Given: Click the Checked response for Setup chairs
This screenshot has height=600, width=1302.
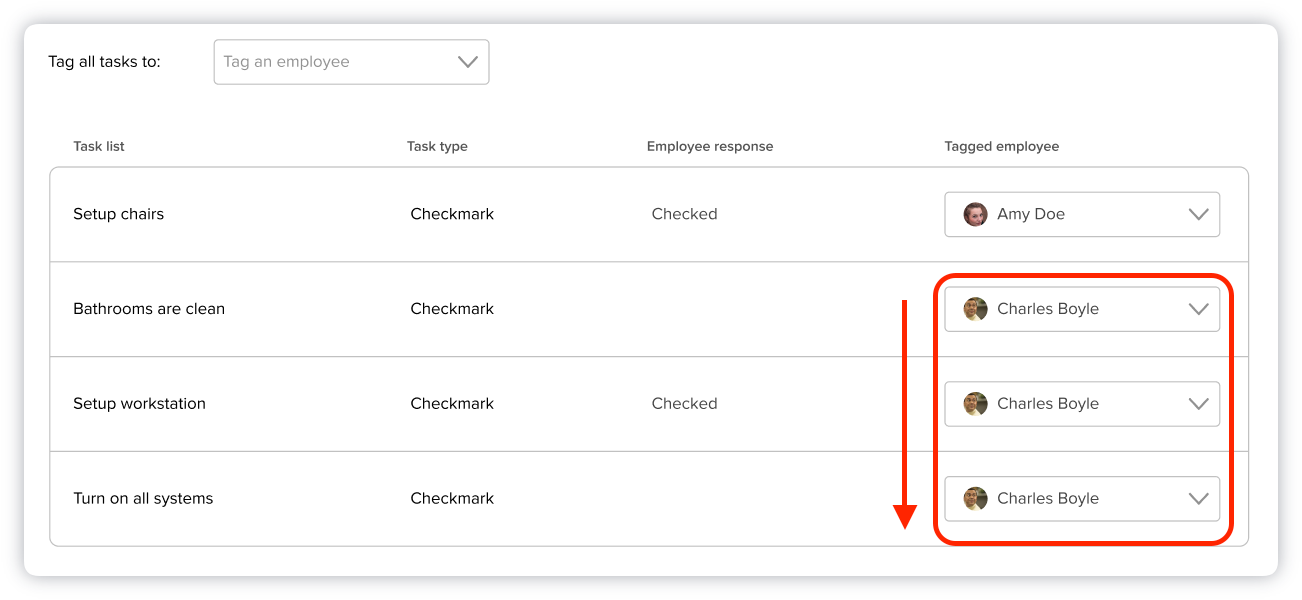Looking at the screenshot, I should (684, 214).
